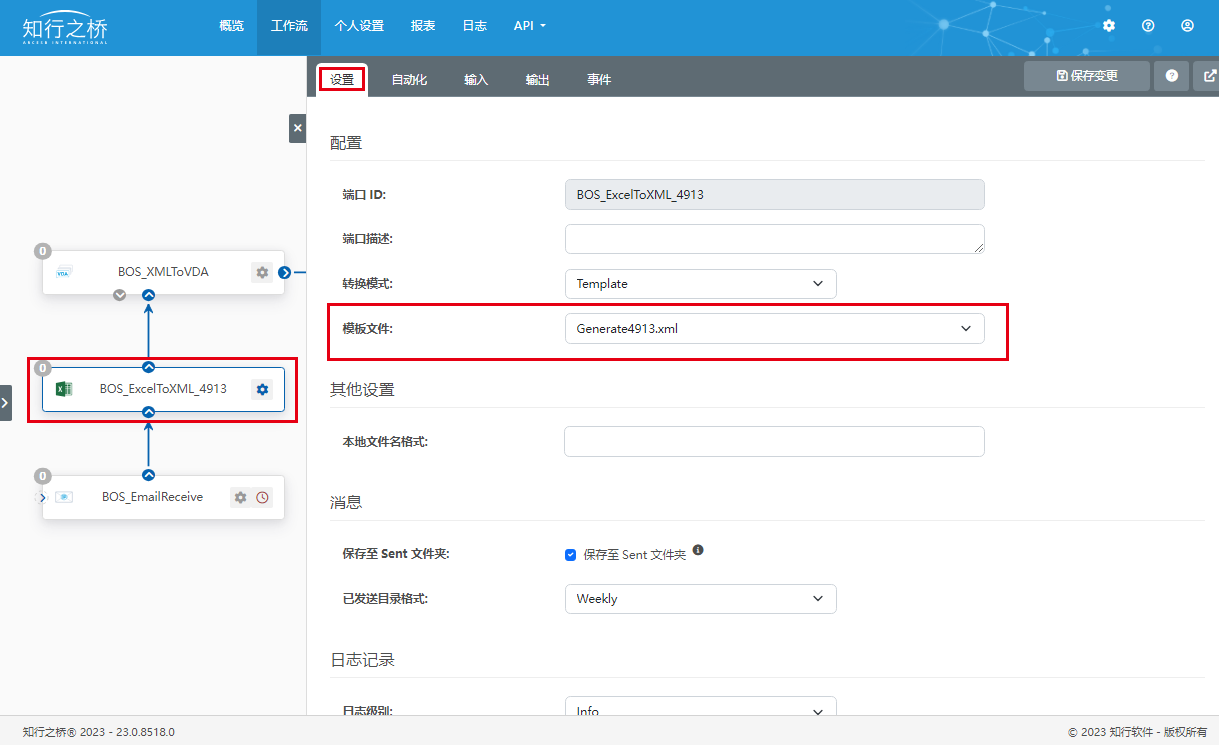Close the connector settings panel with X

pyautogui.click(x=297, y=129)
